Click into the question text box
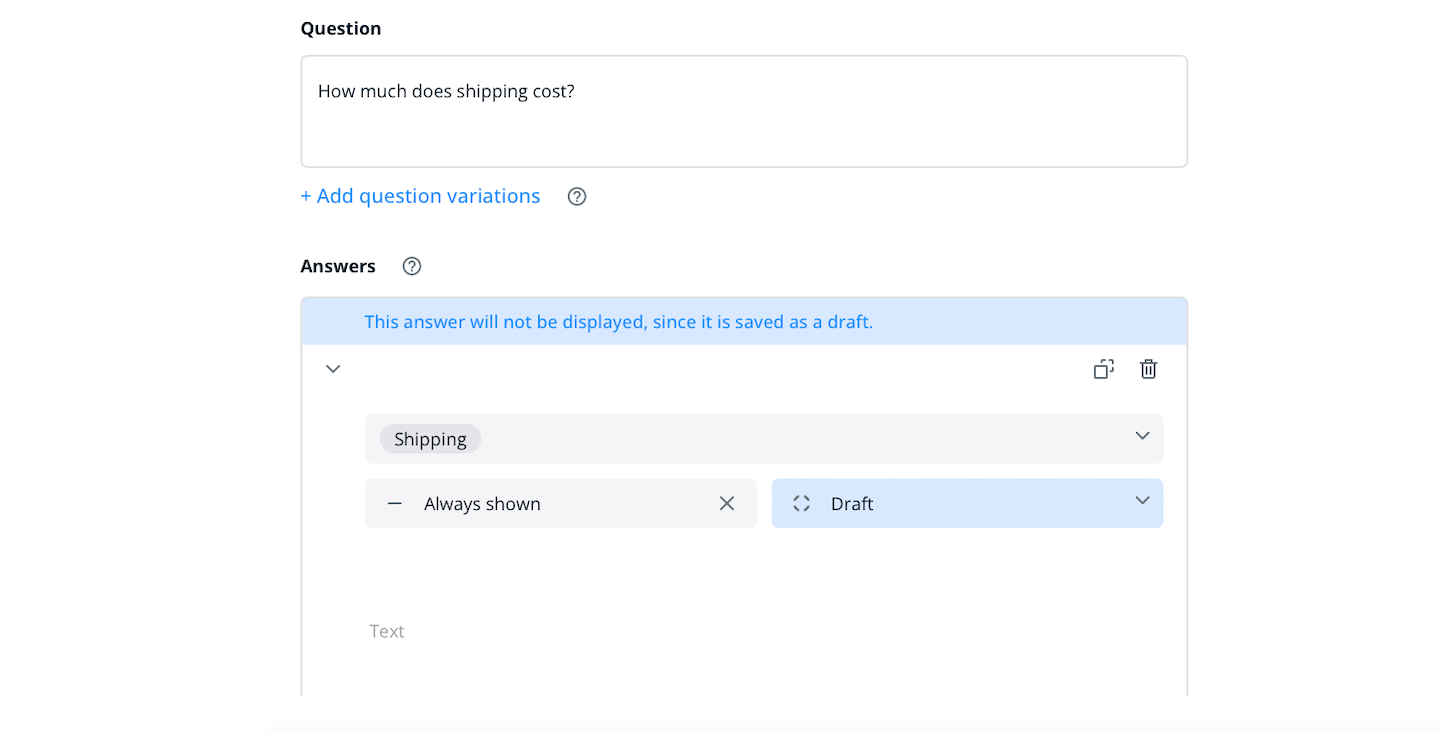The width and height of the screenshot is (1440, 733). (744, 130)
